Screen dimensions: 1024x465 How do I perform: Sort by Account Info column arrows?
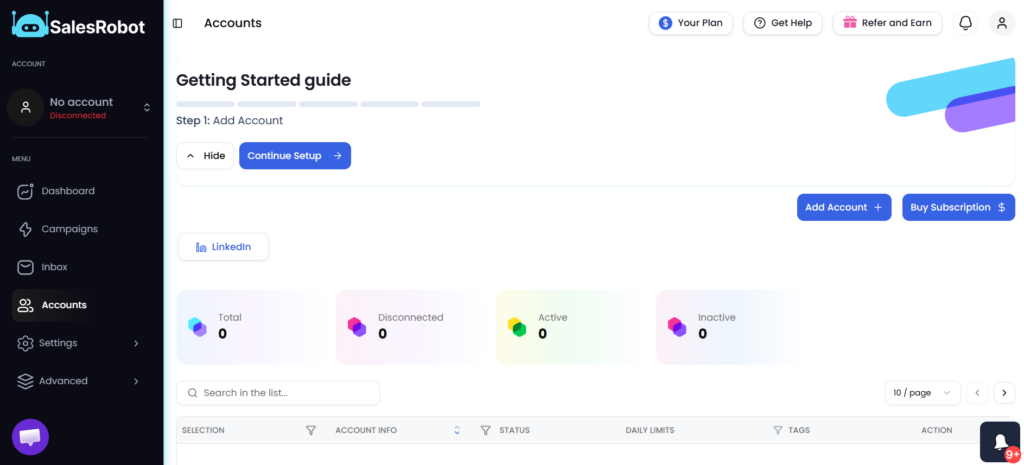(457, 430)
